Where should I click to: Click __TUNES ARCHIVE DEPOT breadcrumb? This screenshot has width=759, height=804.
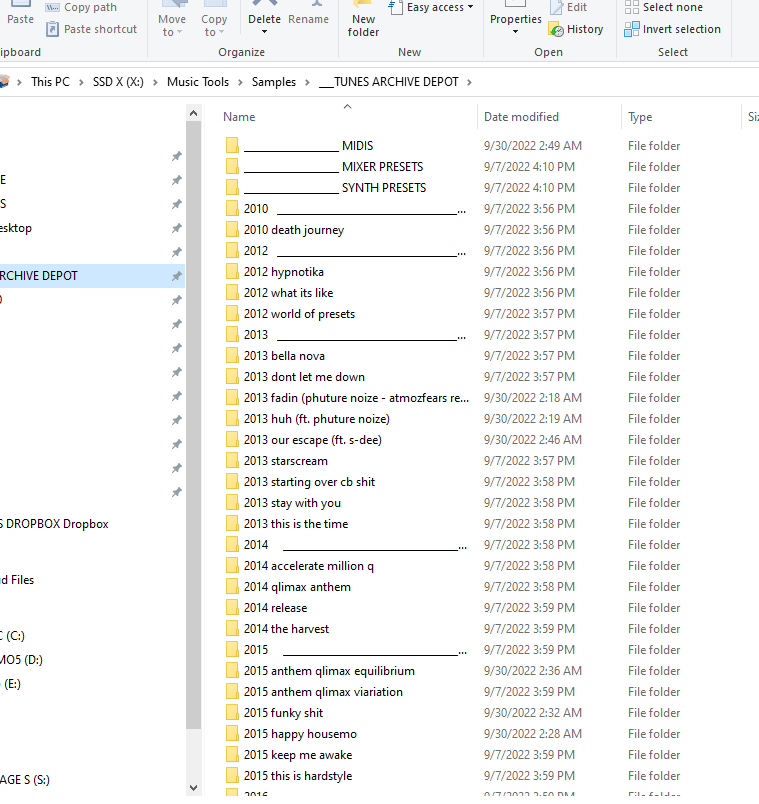(389, 82)
